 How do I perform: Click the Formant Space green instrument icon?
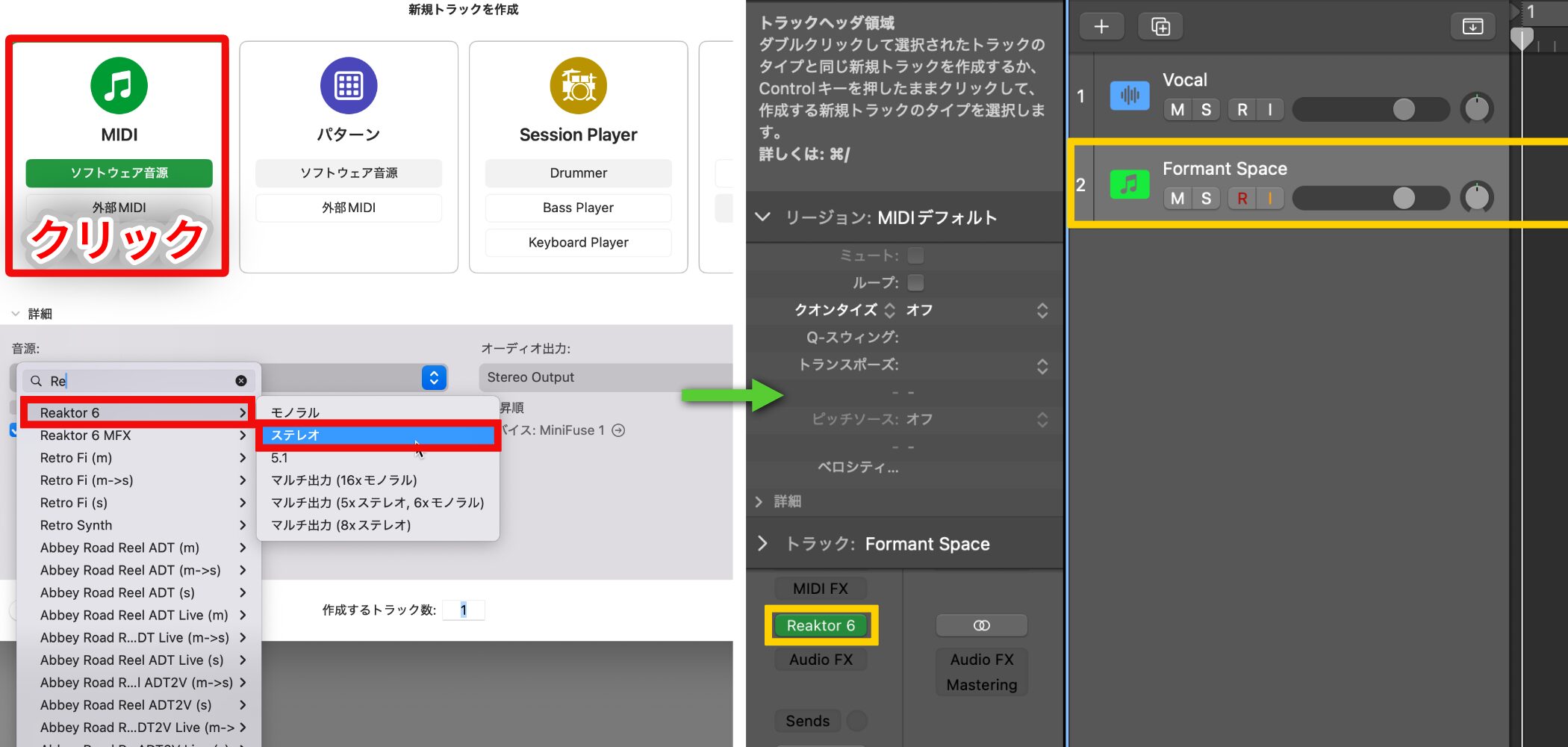tap(1129, 184)
